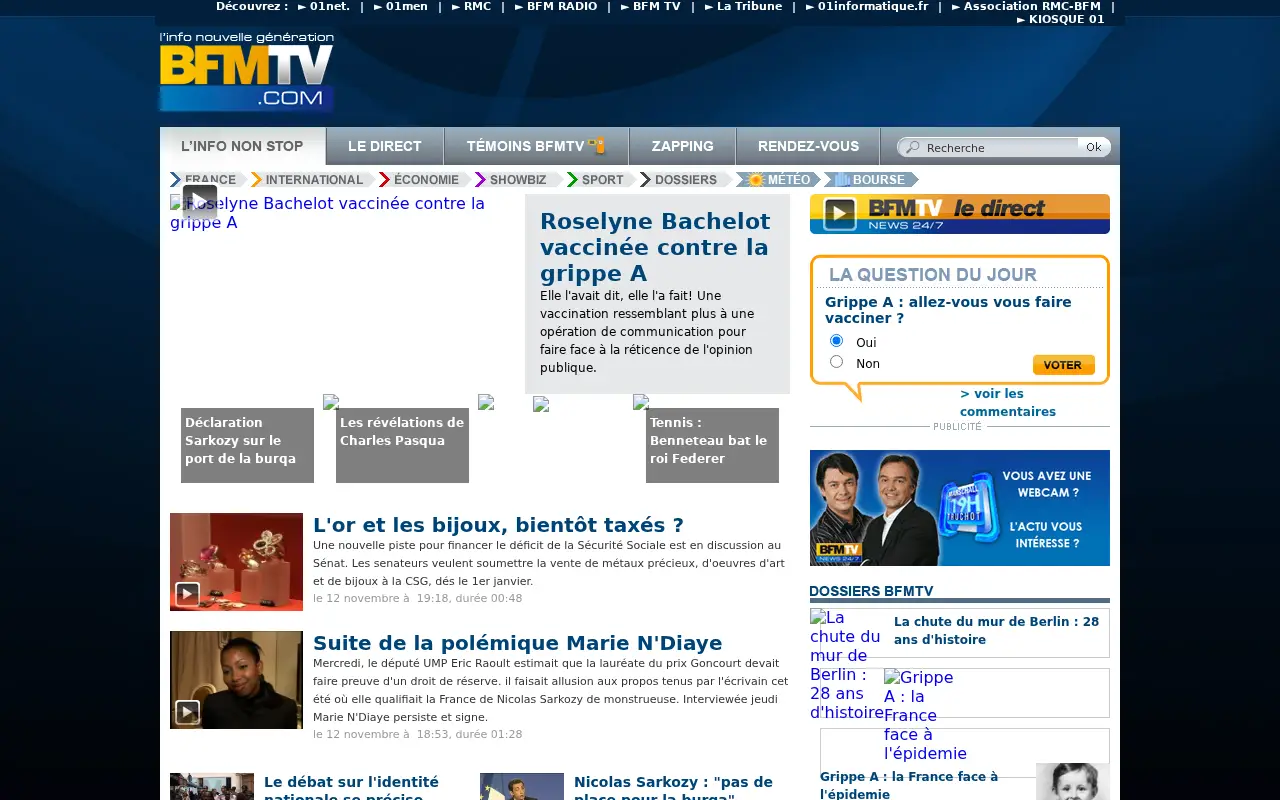Image resolution: width=1280 pixels, height=800 pixels.
Task: Open the RENDEZ-VOUS tab
Action: tap(809, 146)
